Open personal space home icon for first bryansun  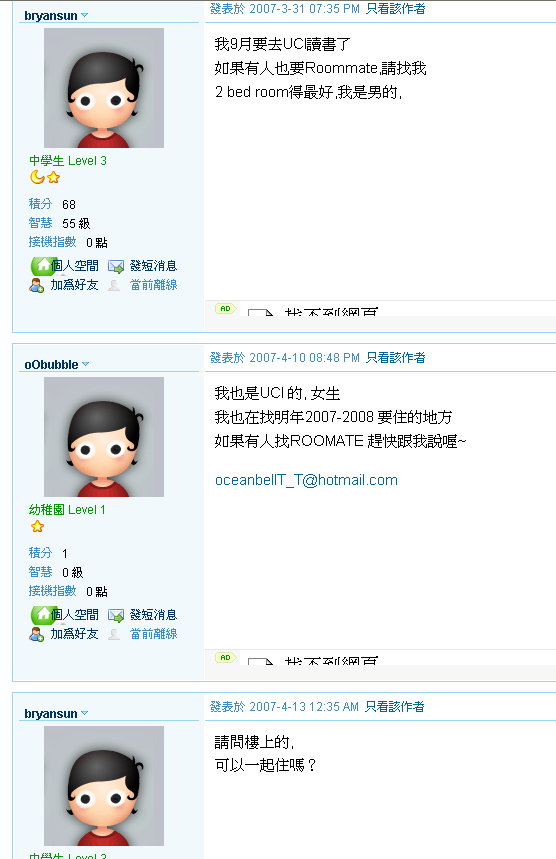click(x=42, y=266)
